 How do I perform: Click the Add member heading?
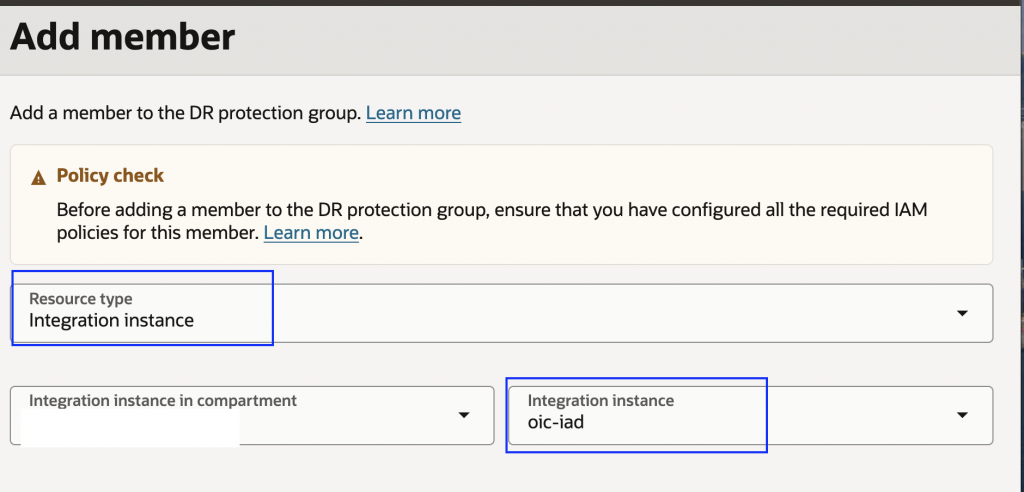(122, 38)
